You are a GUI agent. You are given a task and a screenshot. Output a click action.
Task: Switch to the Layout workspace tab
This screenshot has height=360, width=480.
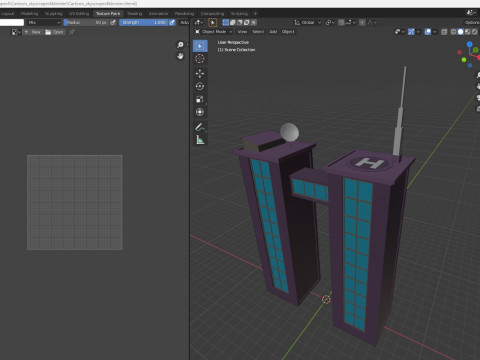tap(8, 13)
